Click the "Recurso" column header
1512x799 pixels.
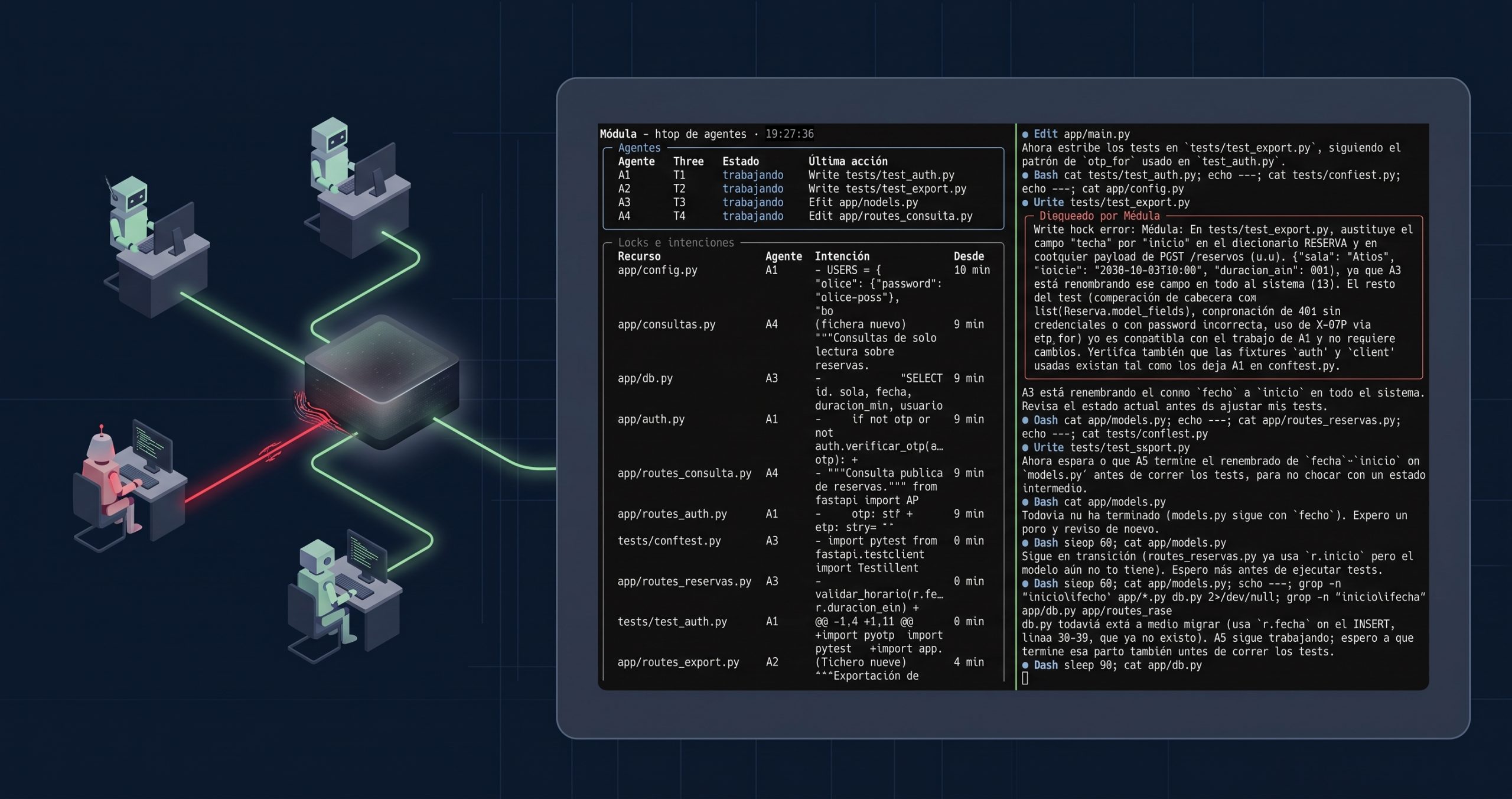639,256
